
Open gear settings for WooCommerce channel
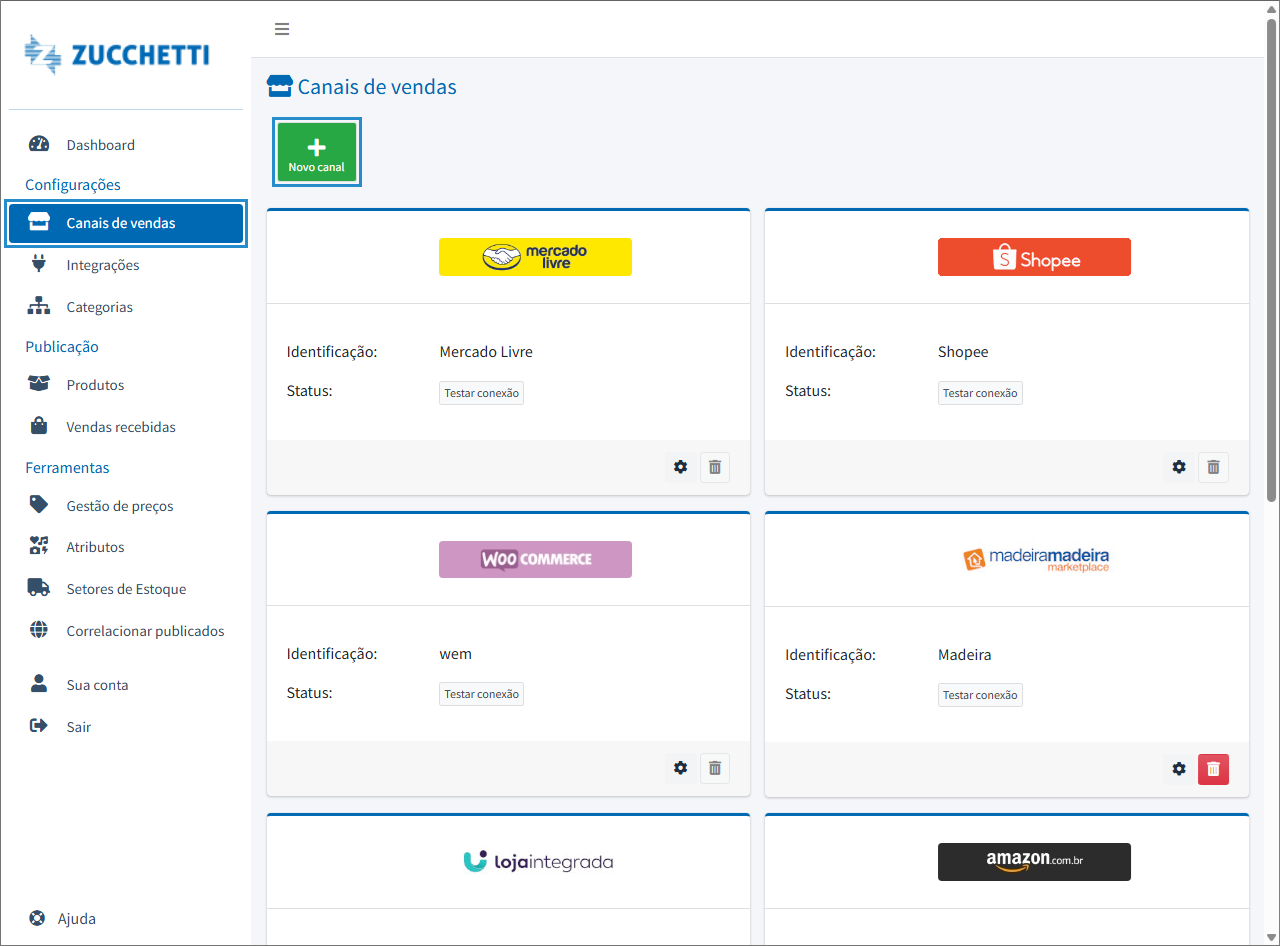681,768
